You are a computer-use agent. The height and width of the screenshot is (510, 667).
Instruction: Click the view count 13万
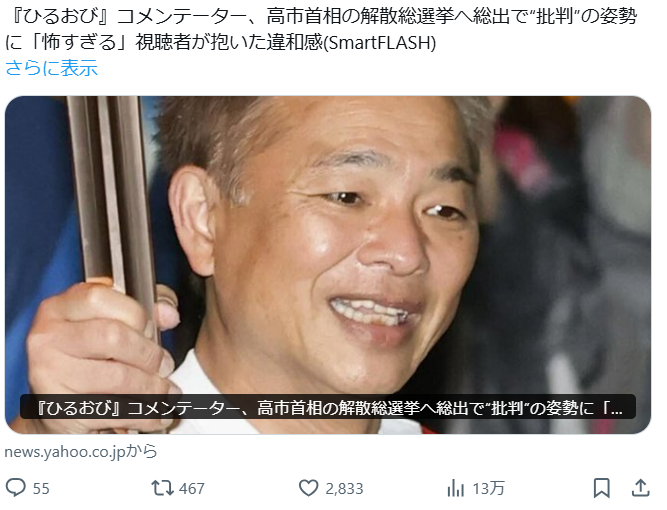488,488
